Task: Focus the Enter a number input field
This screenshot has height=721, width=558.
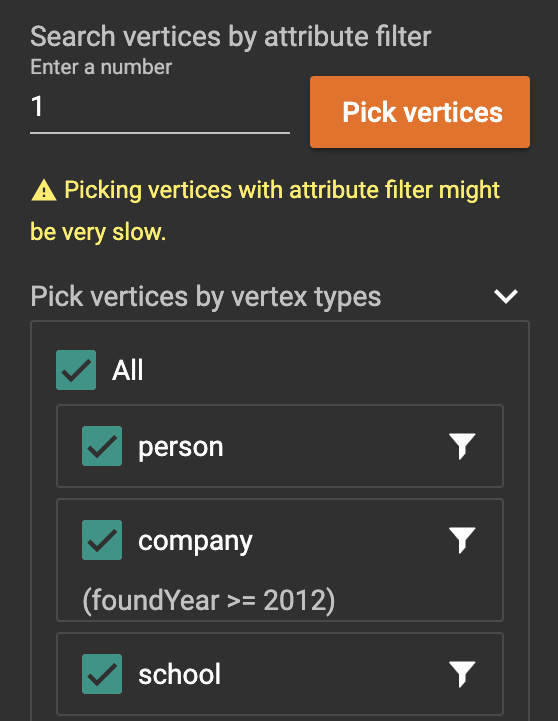Action: pyautogui.click(x=160, y=107)
